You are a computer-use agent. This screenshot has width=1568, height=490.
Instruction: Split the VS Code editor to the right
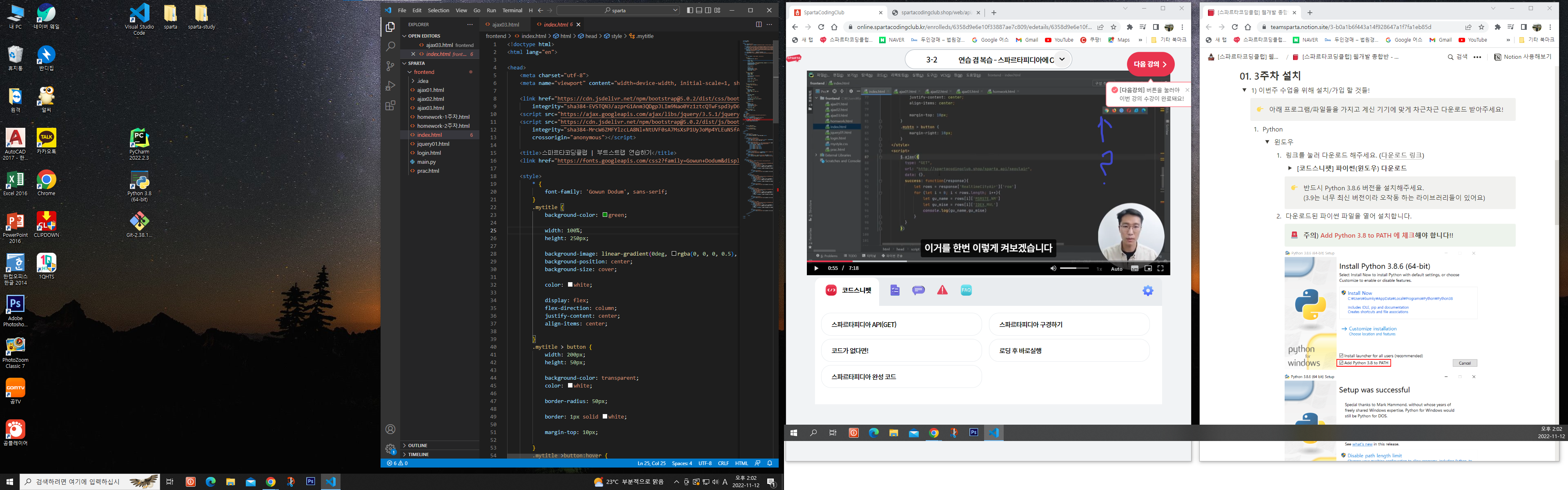pos(758,24)
